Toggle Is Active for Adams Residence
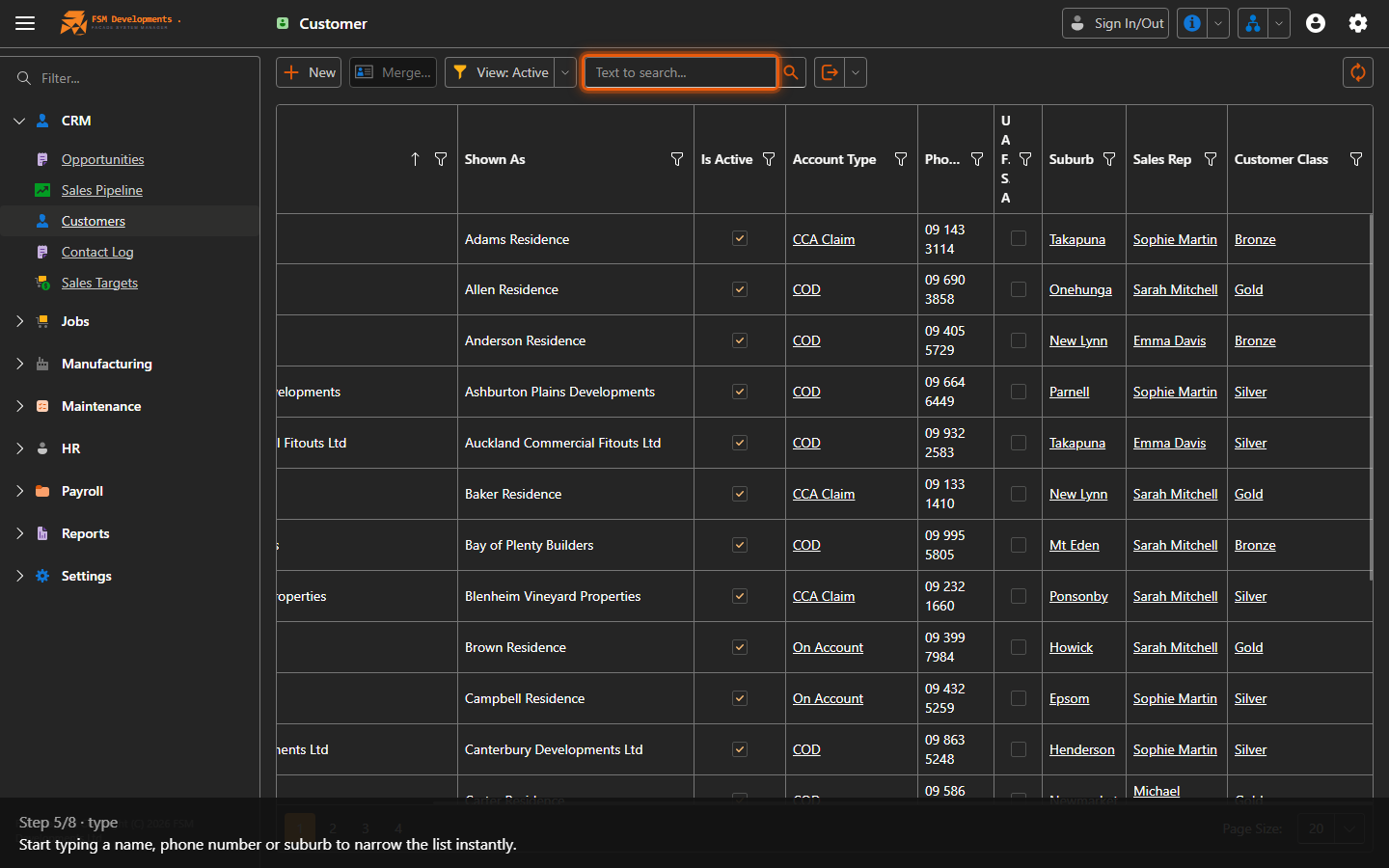This screenshot has height=868, width=1389. (740, 238)
